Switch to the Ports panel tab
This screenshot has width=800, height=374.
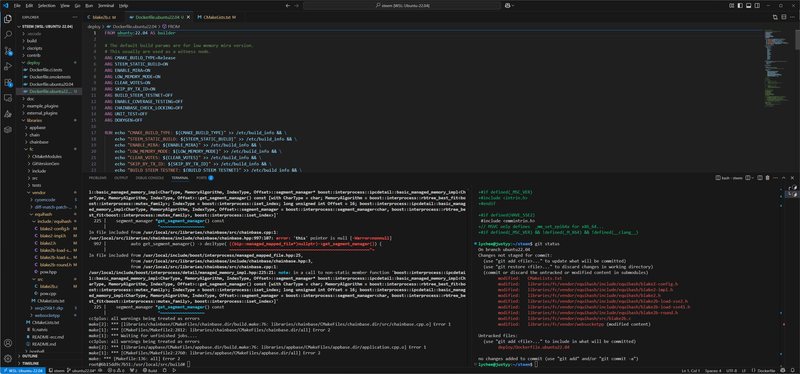coord(205,178)
